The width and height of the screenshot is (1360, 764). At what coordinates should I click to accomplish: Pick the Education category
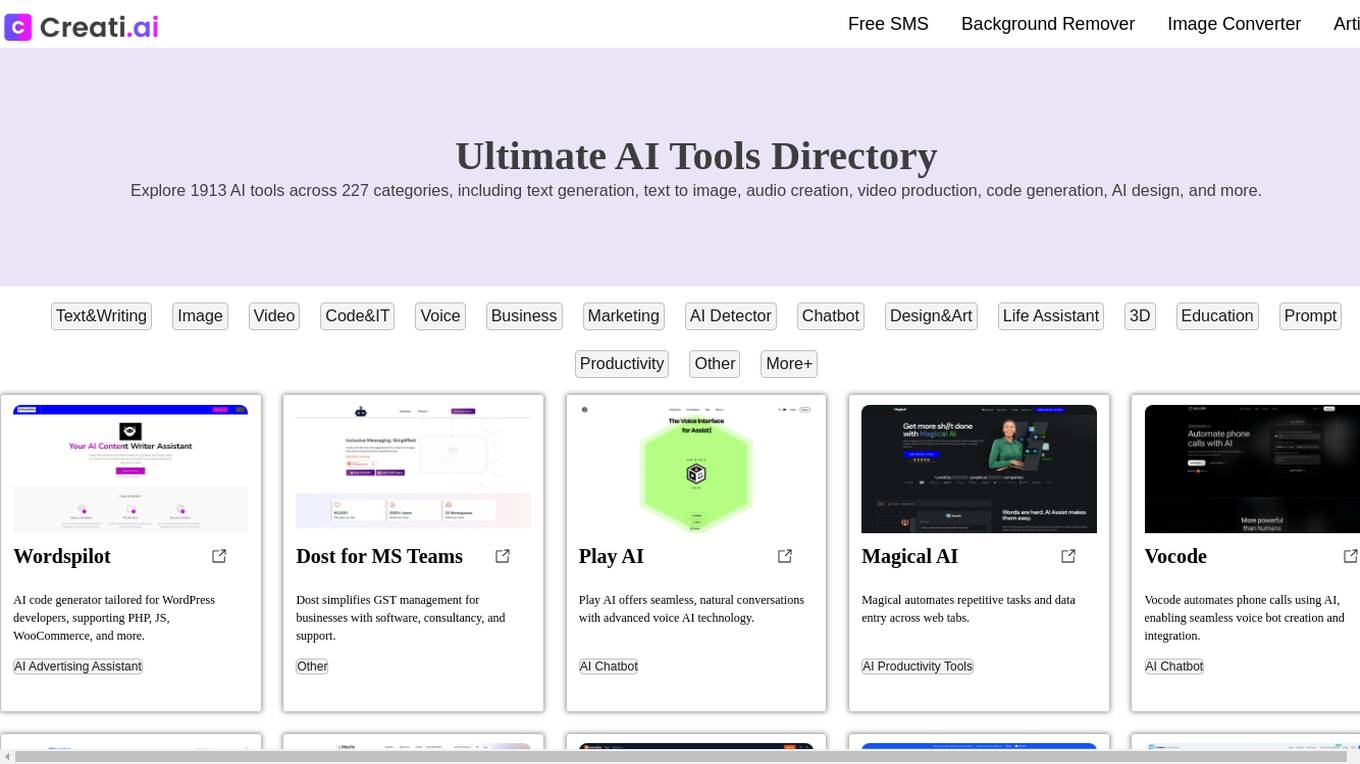pyautogui.click(x=1217, y=316)
